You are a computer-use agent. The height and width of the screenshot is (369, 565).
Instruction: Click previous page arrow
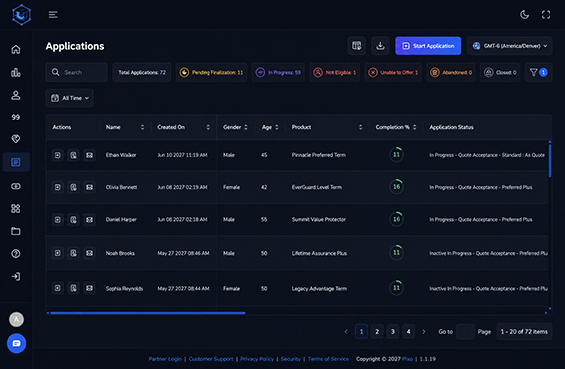(x=346, y=332)
